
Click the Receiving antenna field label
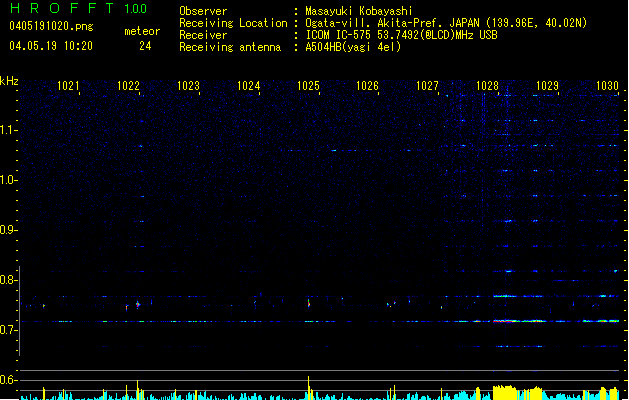point(230,47)
